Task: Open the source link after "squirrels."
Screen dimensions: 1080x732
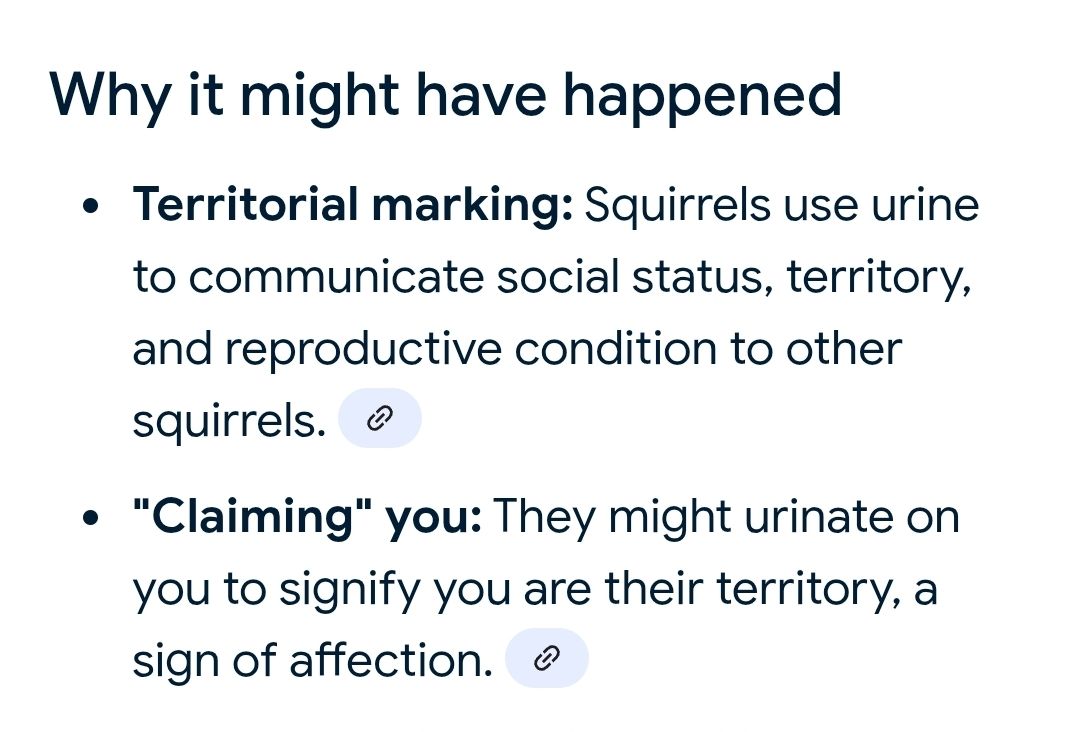Action: point(380,418)
